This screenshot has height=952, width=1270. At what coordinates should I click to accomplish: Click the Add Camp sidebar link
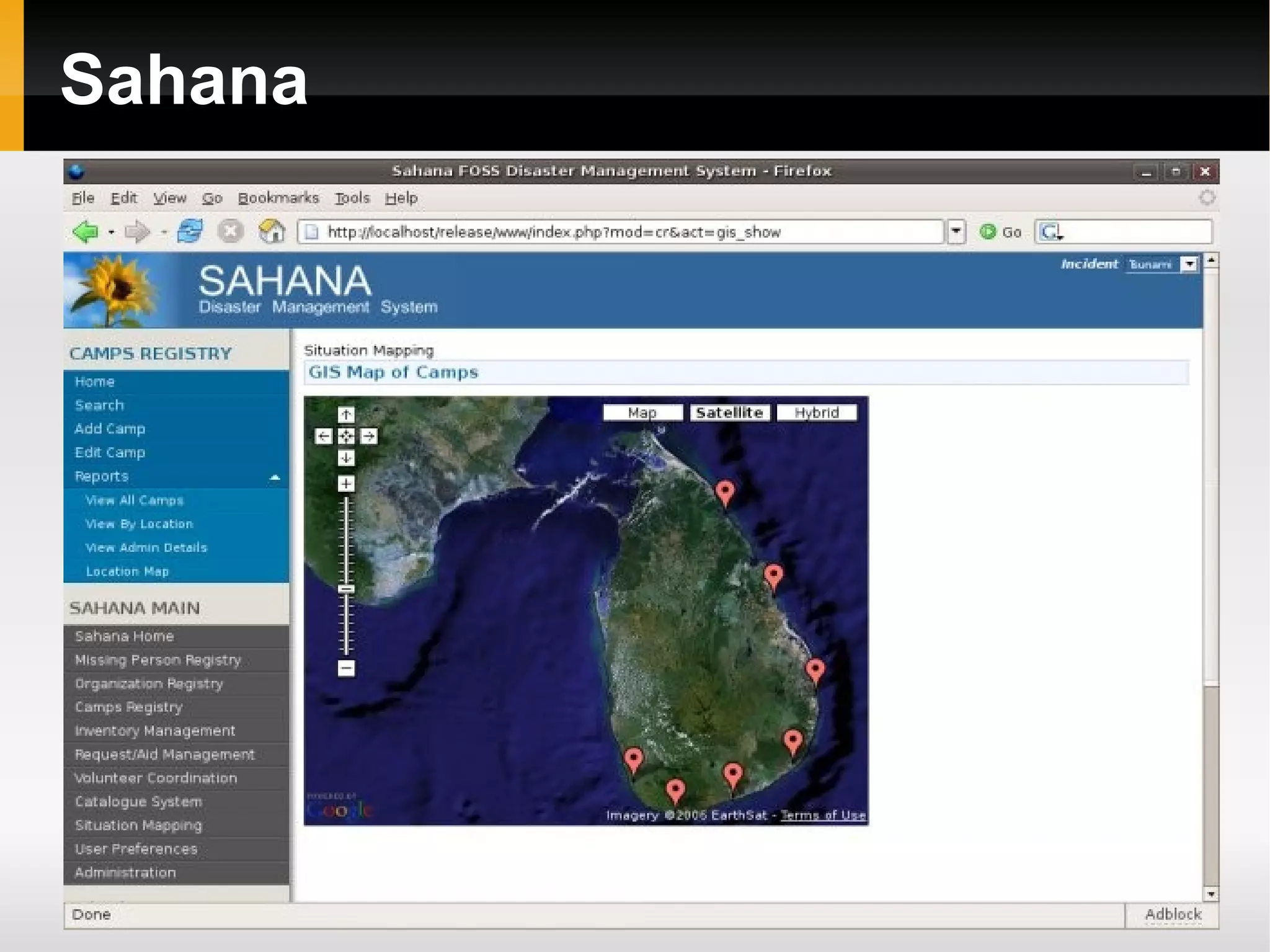[110, 429]
